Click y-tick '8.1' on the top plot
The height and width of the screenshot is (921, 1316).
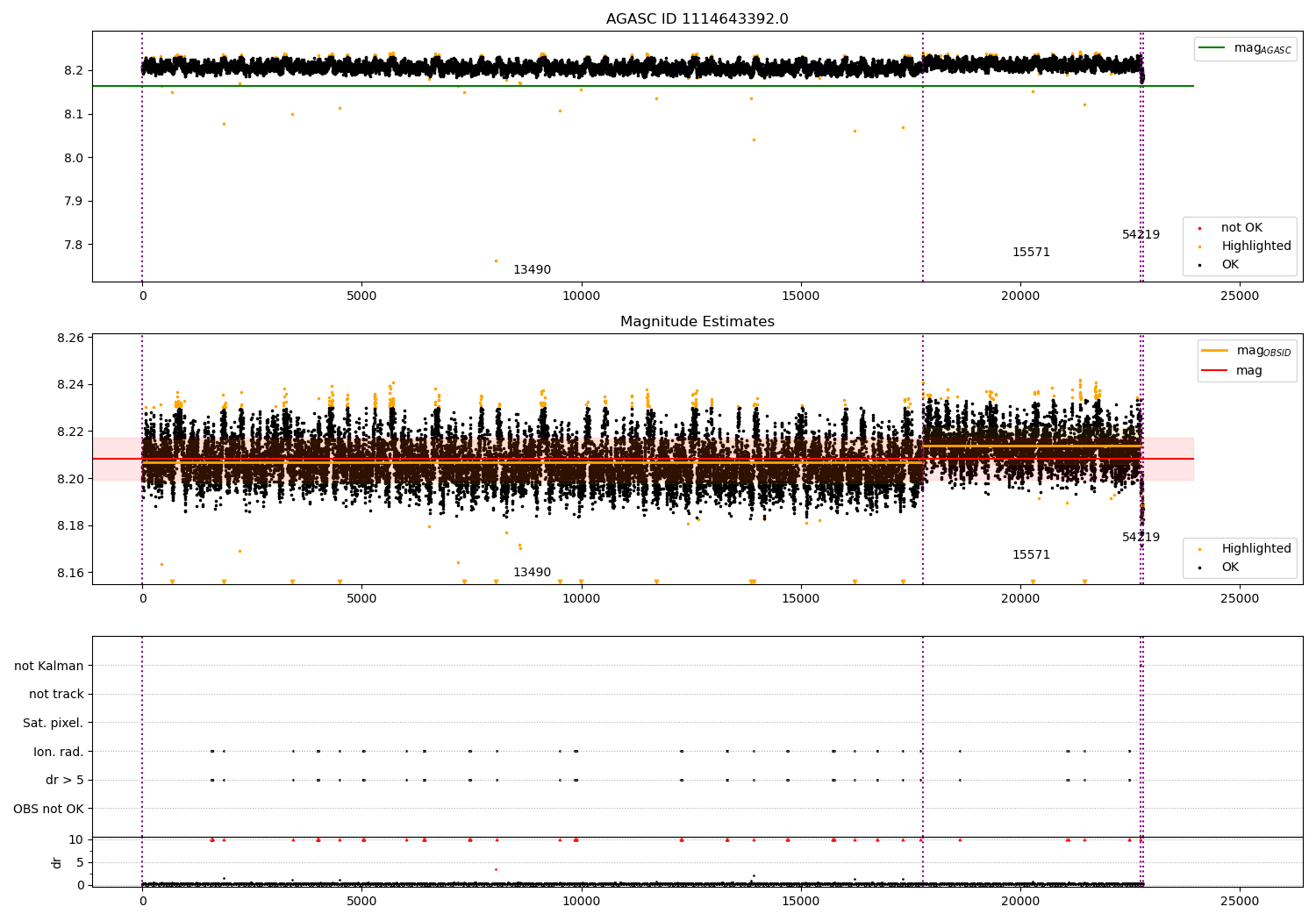click(73, 115)
